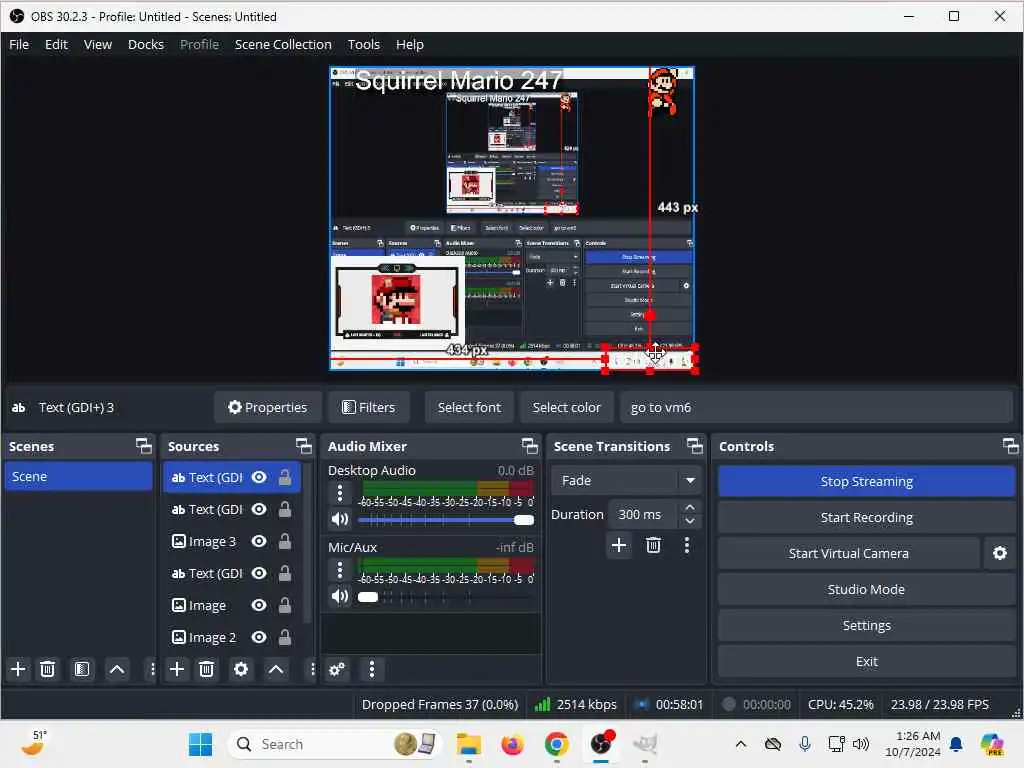Remove selected scene with the Scenes trash icon

[x=48, y=669]
